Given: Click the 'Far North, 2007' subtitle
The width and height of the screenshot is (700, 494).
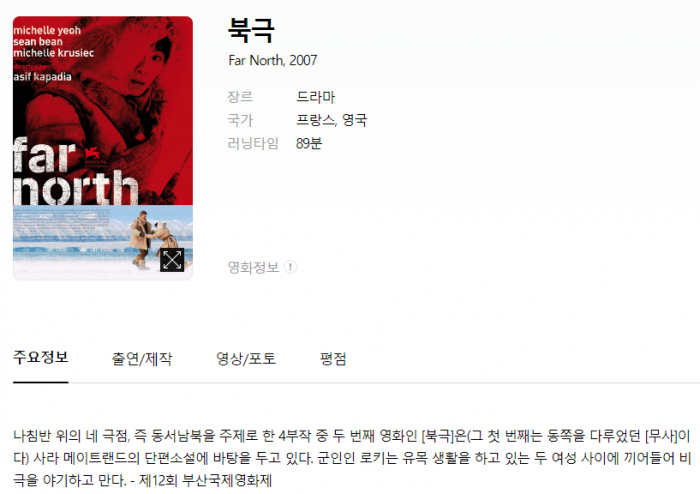Looking at the screenshot, I should (x=273, y=60).
